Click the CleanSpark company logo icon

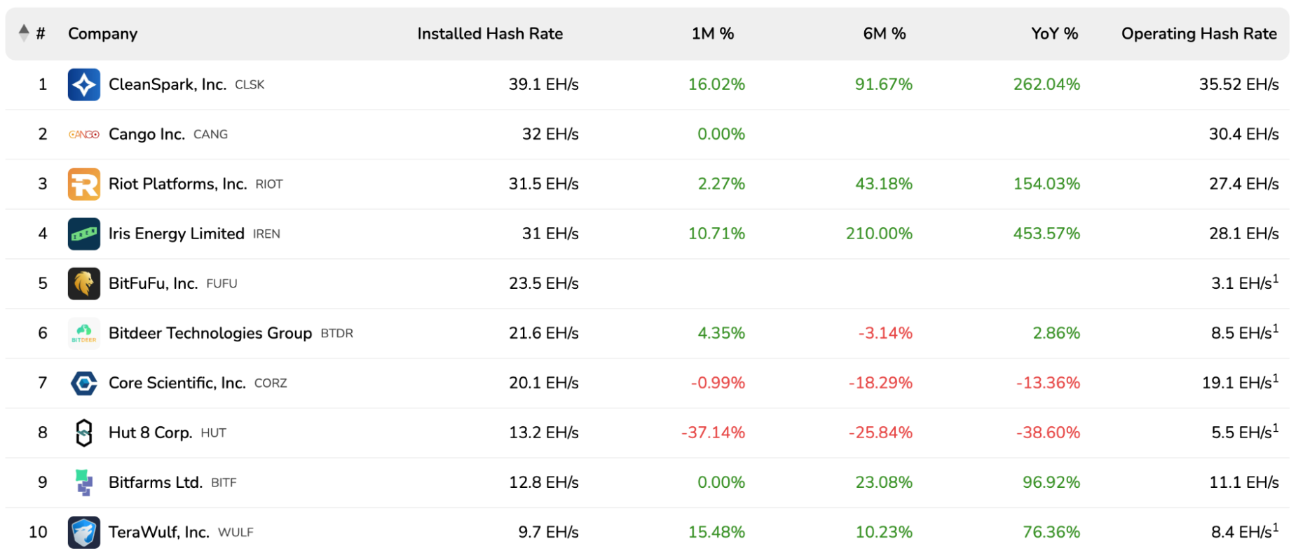pyautogui.click(x=84, y=85)
